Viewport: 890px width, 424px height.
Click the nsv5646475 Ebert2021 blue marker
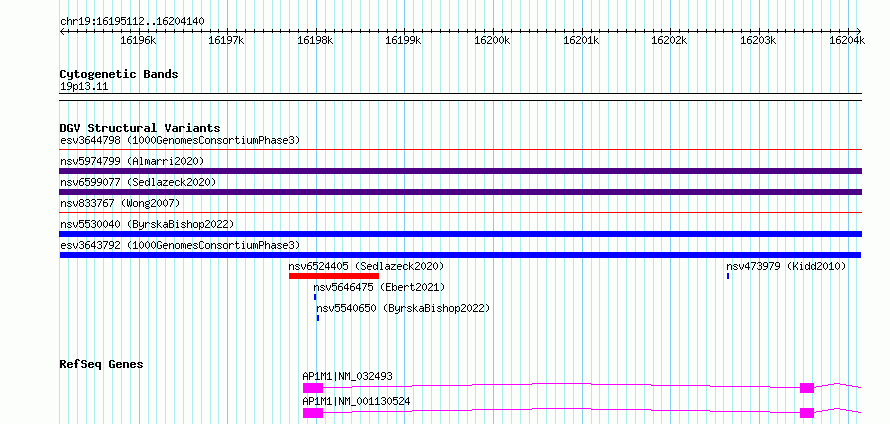(x=315, y=297)
